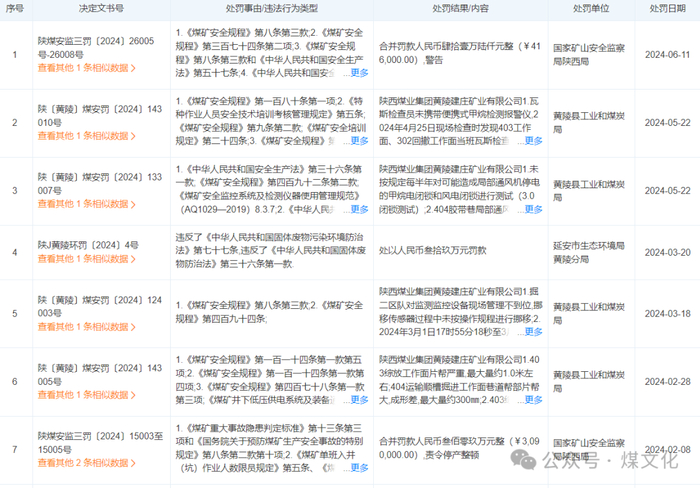
Task: Open similar data link under 煤安罚 133007号
Action: (87, 204)
